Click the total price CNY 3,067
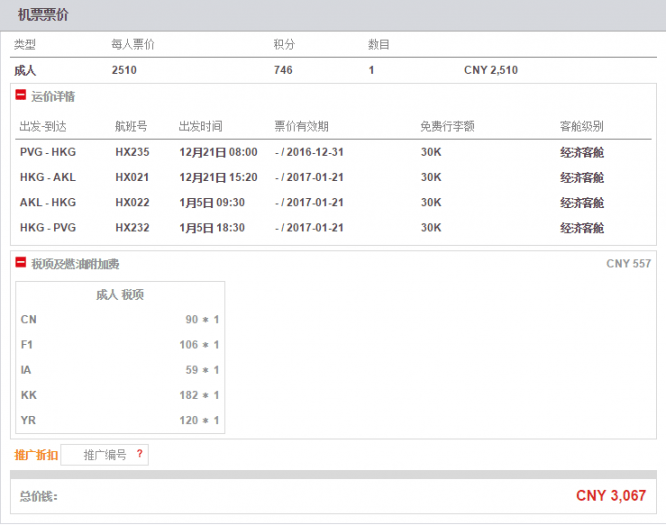 click(x=611, y=495)
